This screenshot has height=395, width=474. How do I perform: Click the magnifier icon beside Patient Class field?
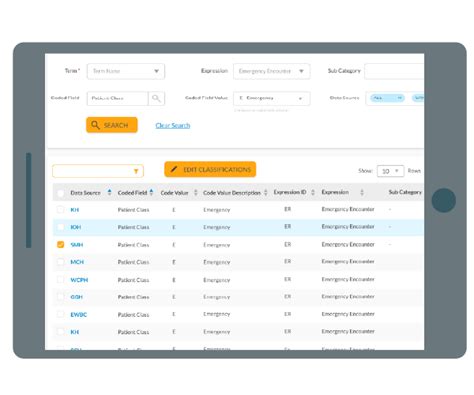[x=156, y=98]
